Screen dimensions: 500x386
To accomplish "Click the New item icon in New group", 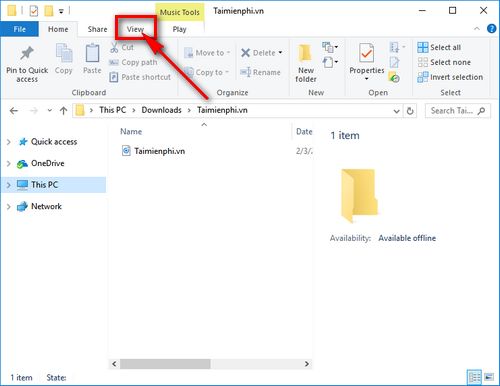I will pos(328,47).
